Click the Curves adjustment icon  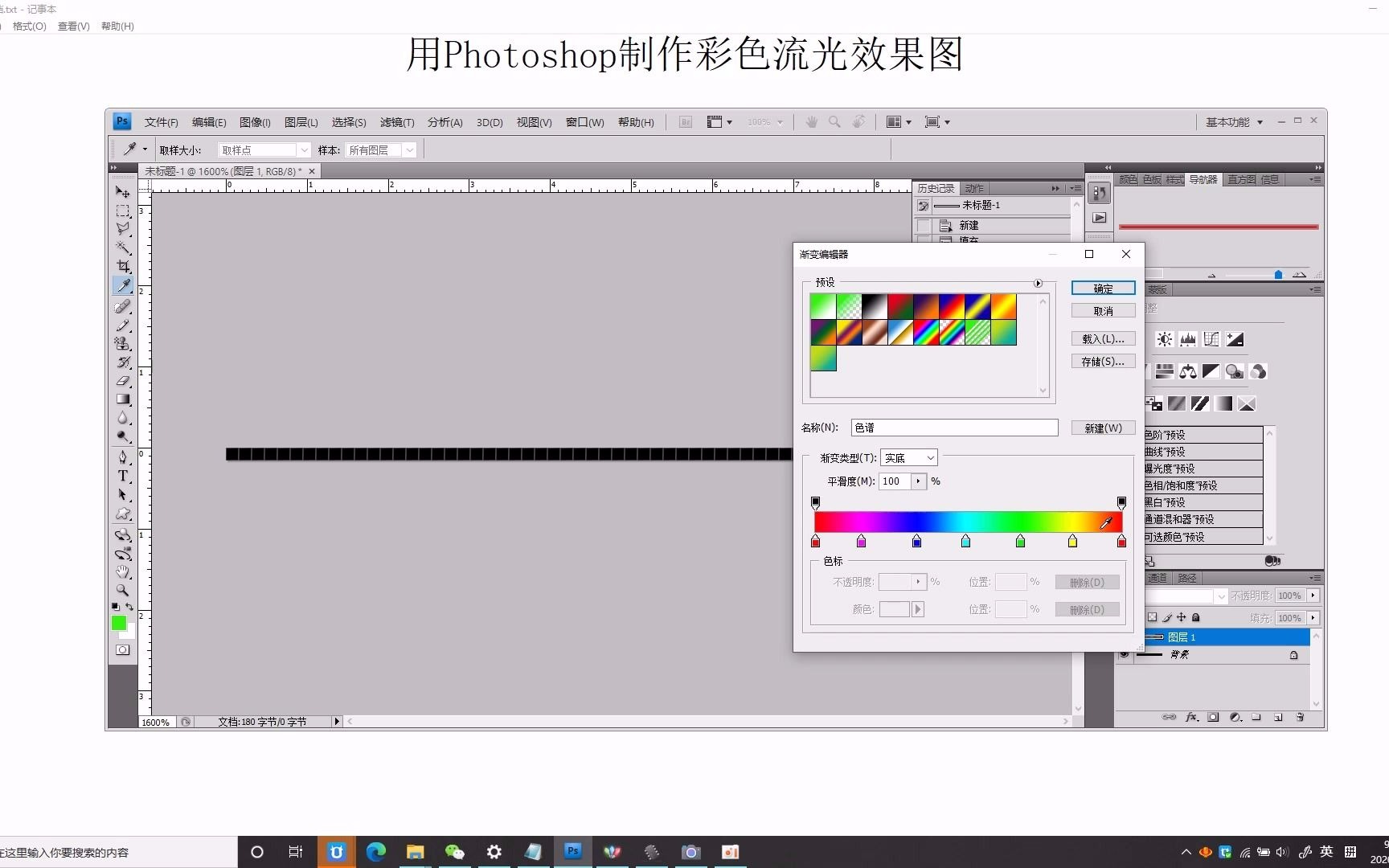click(1211, 339)
